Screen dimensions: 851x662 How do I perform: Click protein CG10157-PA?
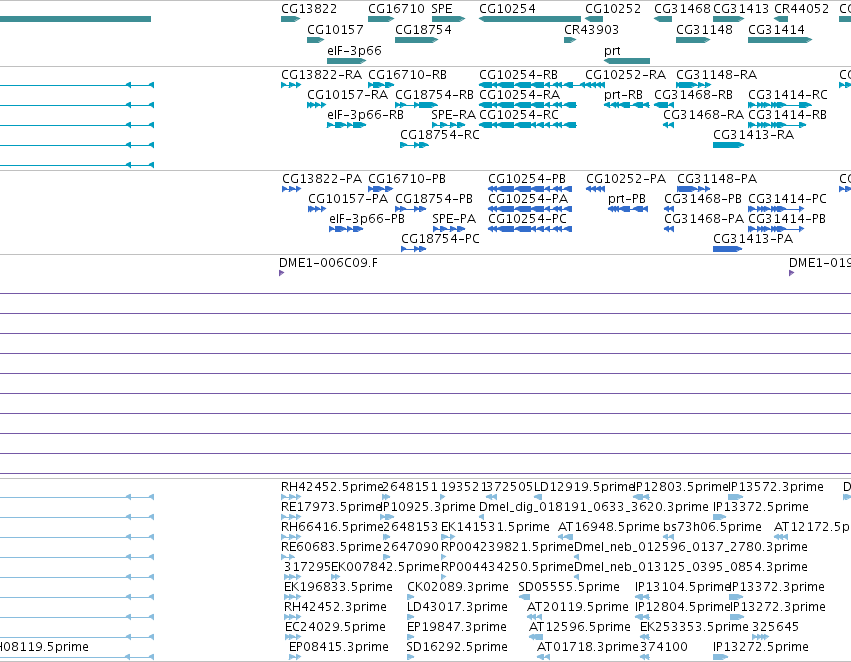pyautogui.click(x=348, y=199)
